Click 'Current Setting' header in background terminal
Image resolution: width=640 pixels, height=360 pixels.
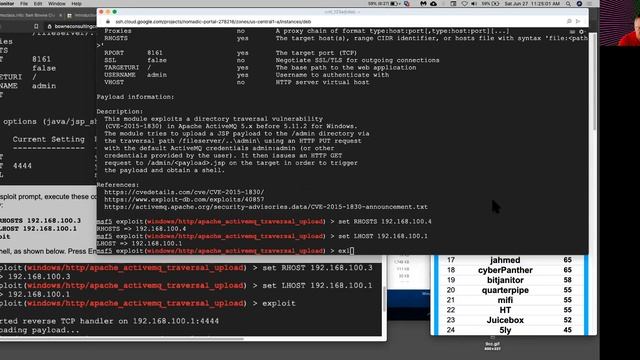click(x=49, y=139)
